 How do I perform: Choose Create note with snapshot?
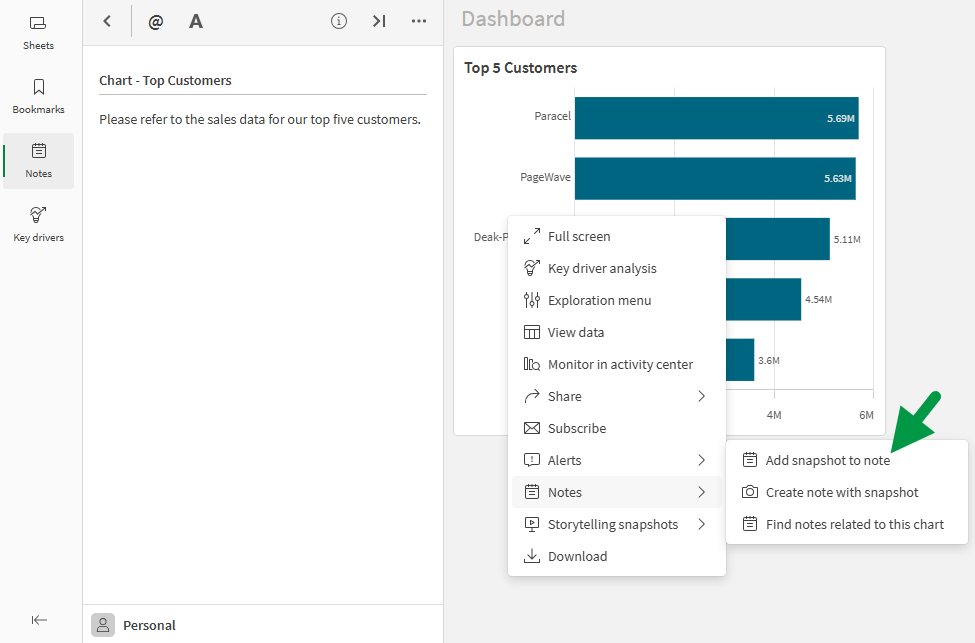pyautogui.click(x=841, y=492)
